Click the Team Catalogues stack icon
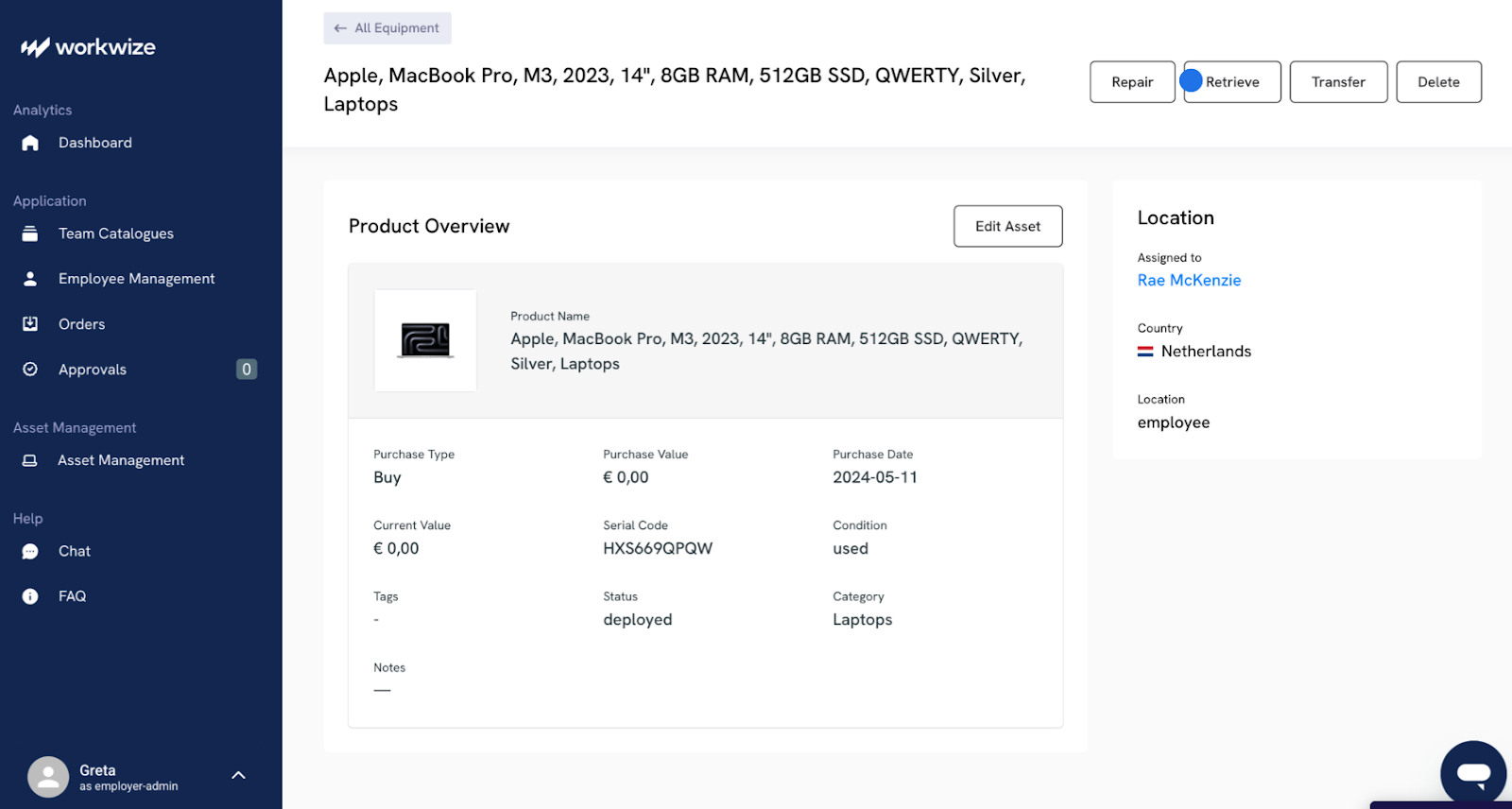This screenshot has width=1512, height=809. click(x=30, y=233)
